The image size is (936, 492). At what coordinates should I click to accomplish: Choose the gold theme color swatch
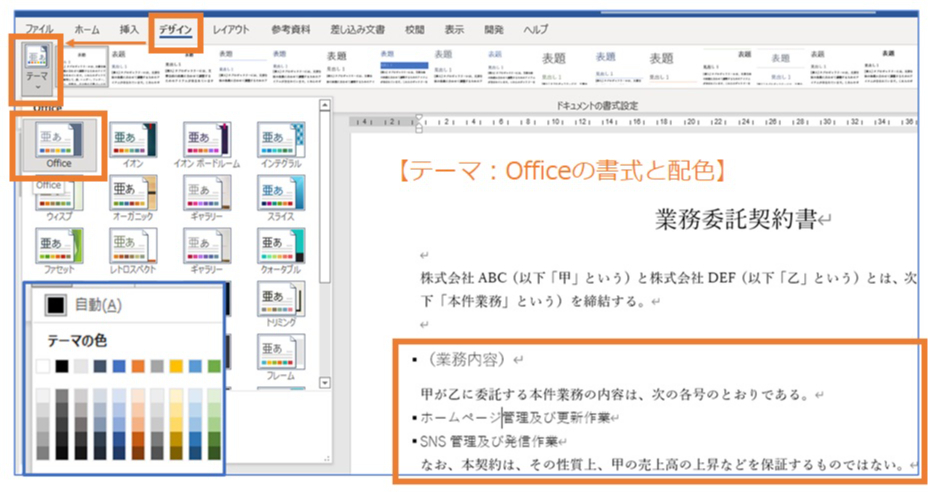[x=176, y=366]
